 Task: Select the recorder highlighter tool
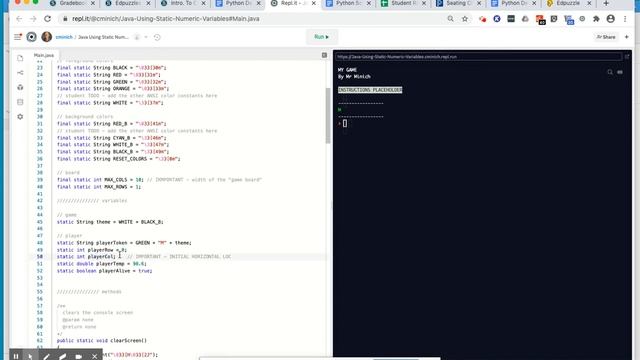pos(62,356)
